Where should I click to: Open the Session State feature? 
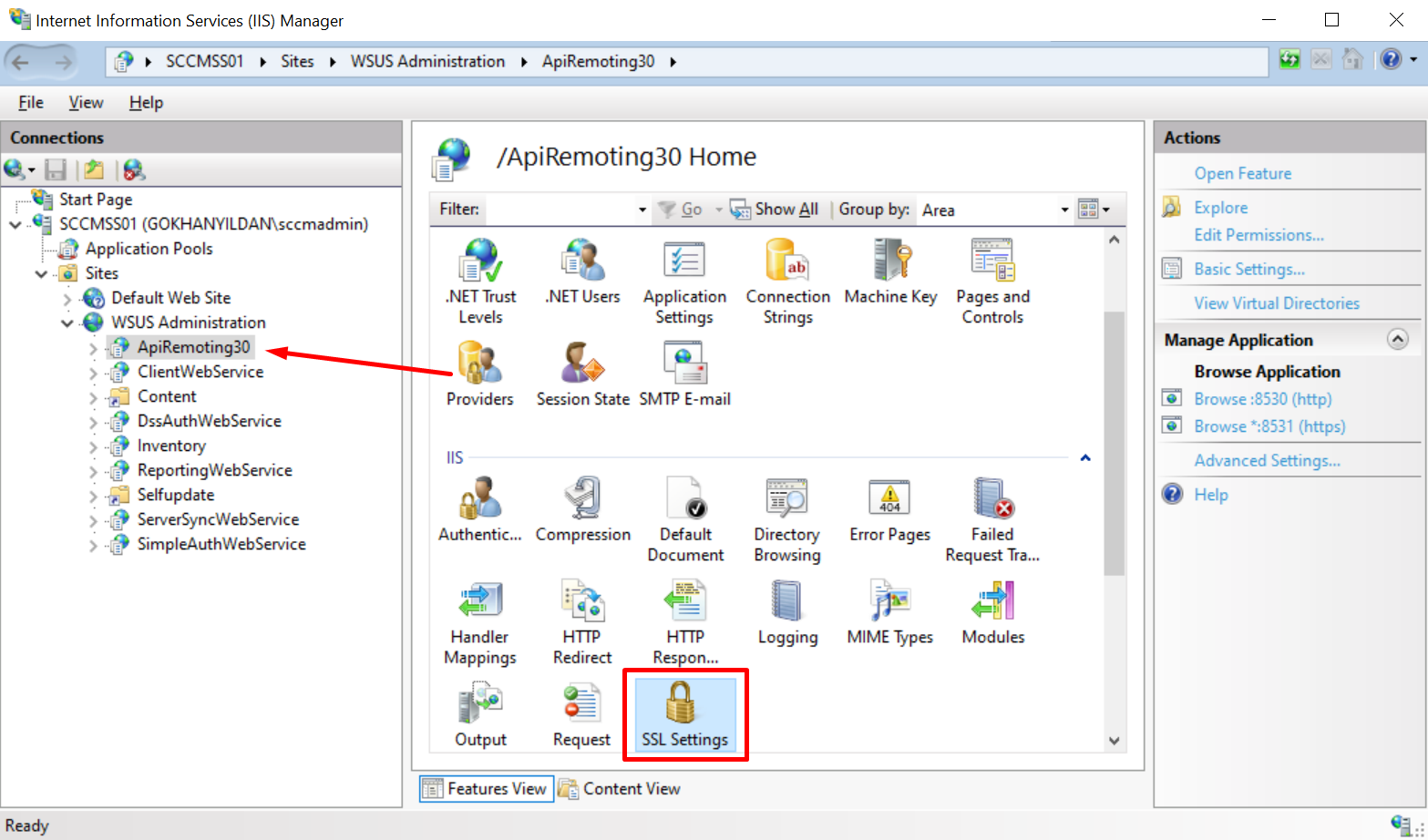click(582, 374)
